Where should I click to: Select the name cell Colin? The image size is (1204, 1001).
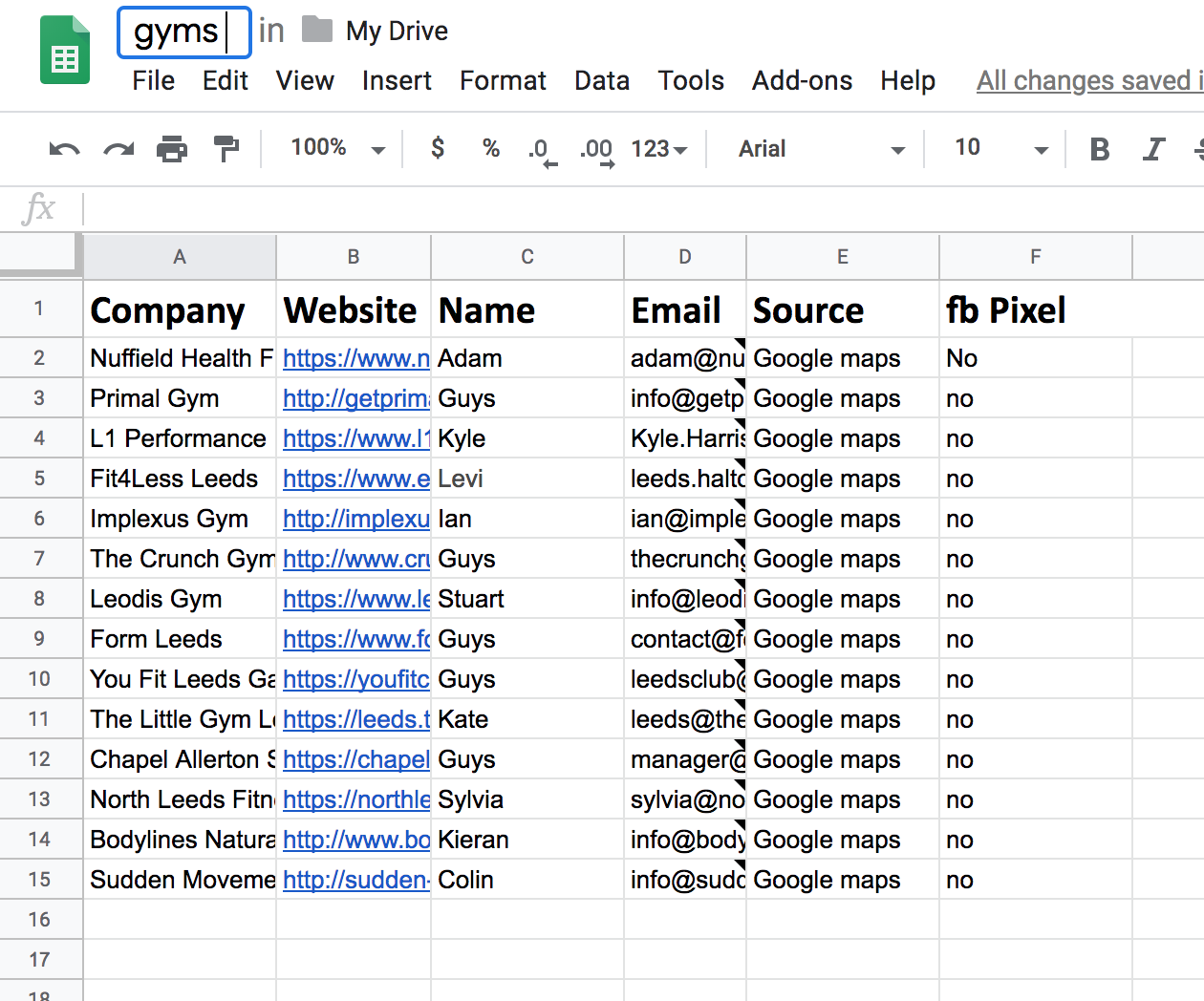(527, 880)
